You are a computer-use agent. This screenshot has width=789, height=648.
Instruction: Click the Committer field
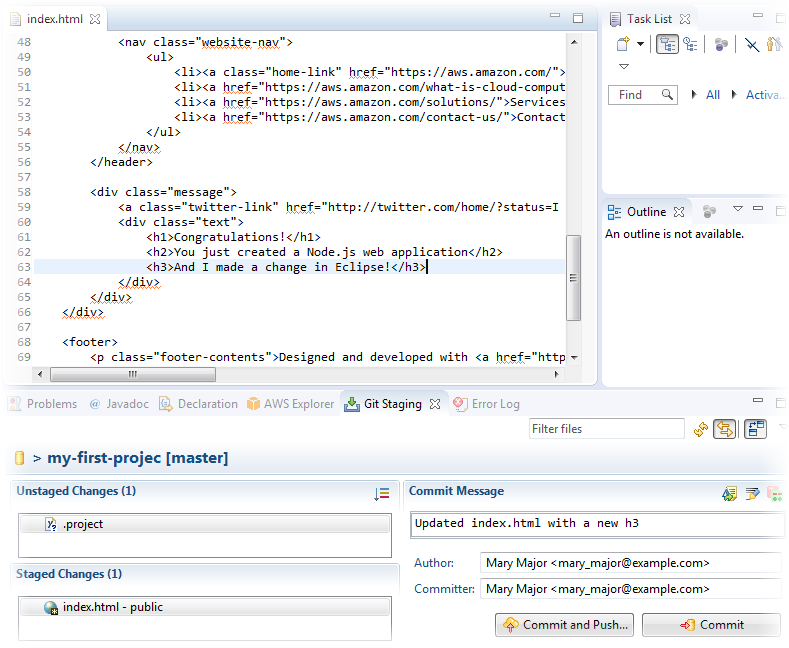[x=632, y=589]
